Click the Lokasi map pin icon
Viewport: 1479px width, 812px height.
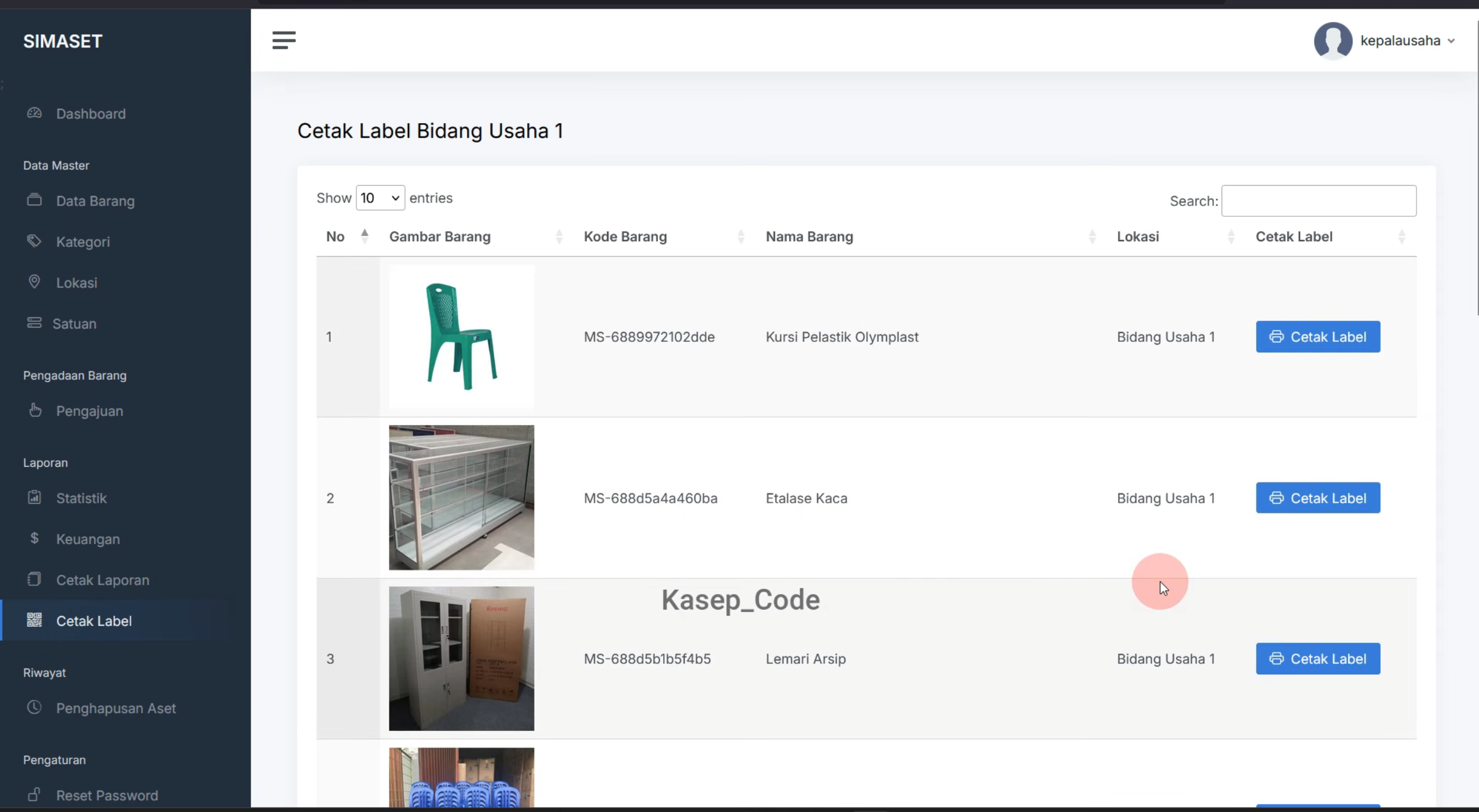point(34,282)
